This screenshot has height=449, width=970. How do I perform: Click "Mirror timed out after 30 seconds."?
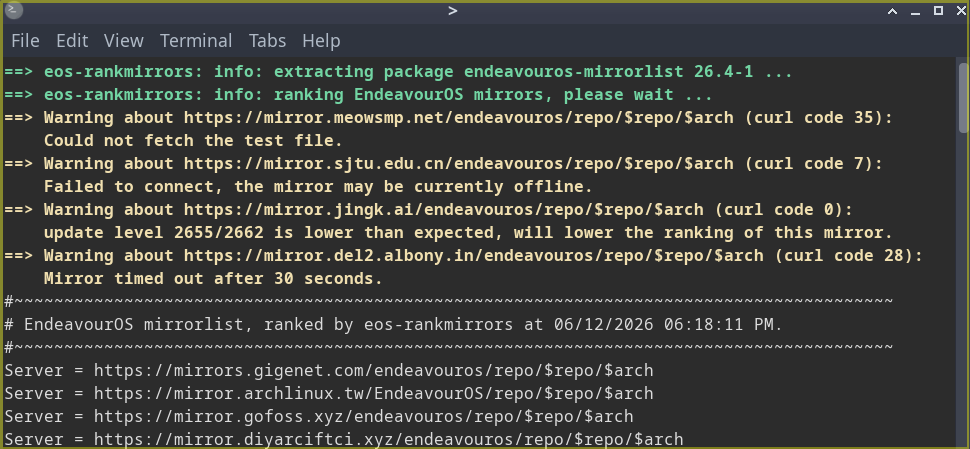coord(213,278)
